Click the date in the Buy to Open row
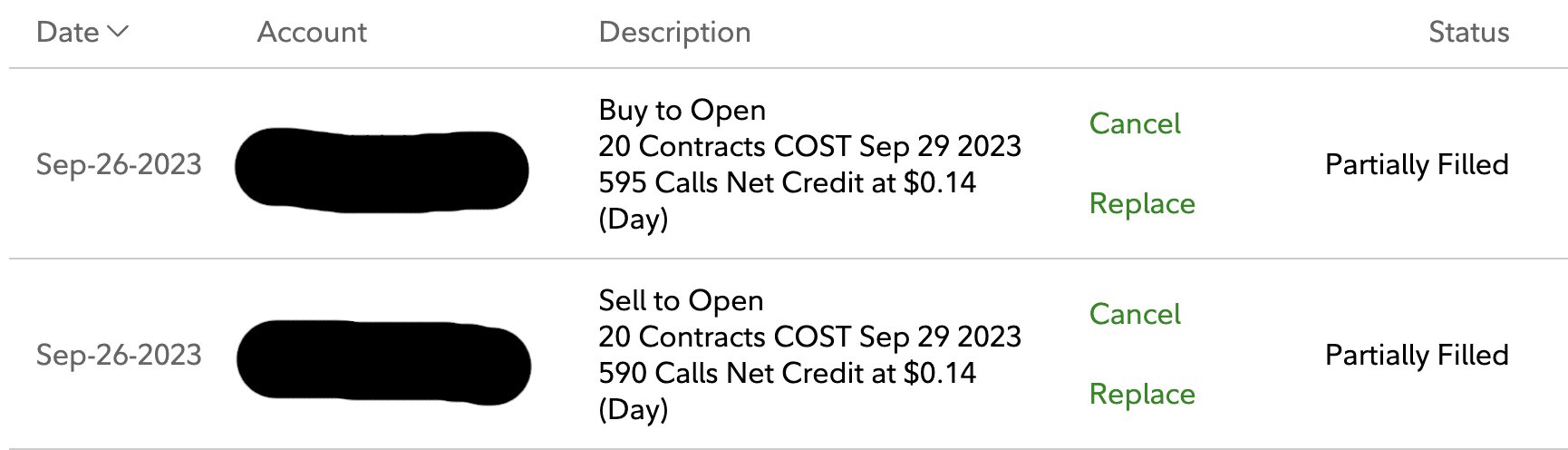 pyautogui.click(x=119, y=164)
